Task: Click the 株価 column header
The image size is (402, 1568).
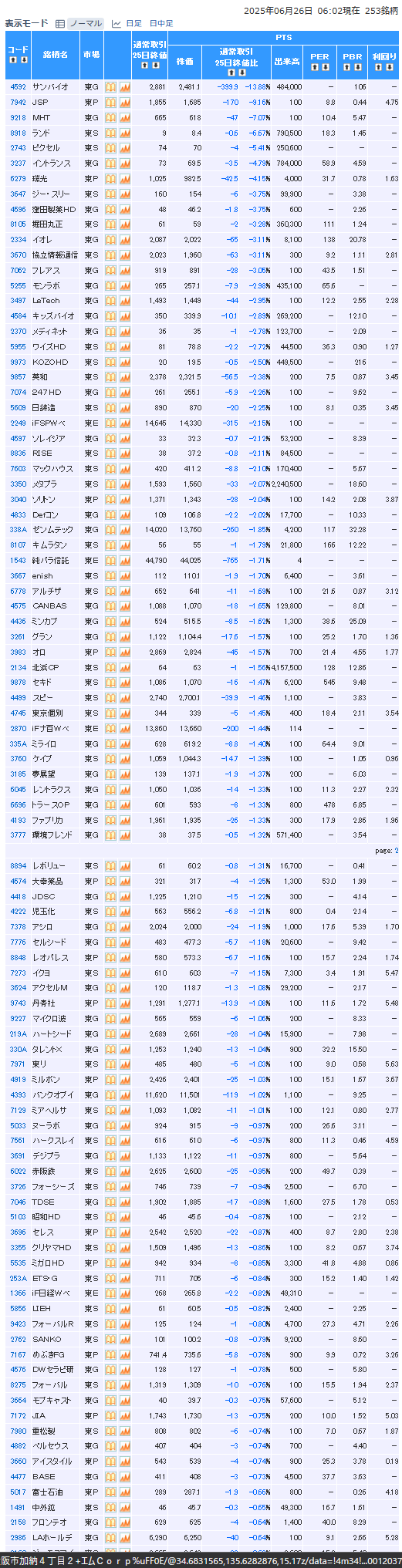Action: point(184,61)
